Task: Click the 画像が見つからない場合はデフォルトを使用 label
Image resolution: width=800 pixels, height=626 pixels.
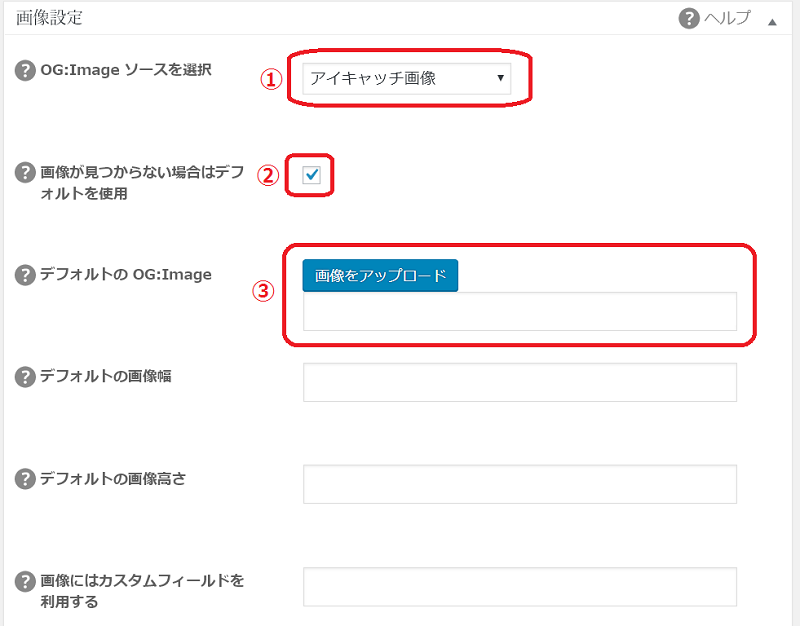Action: [x=142, y=183]
